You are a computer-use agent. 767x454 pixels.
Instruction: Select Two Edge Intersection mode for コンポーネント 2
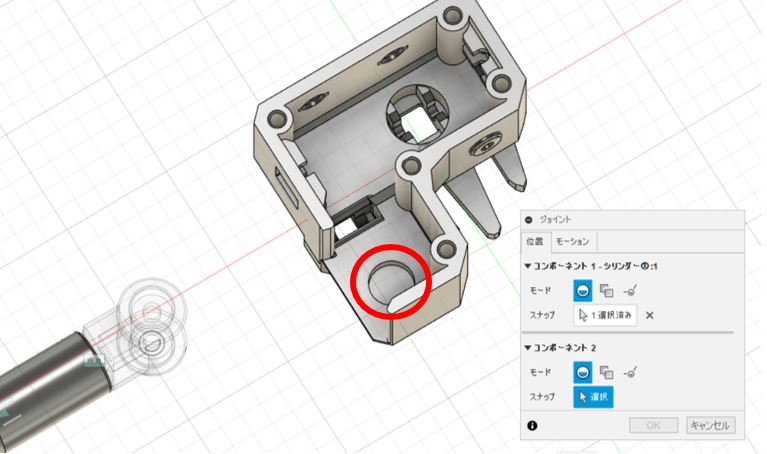point(630,373)
